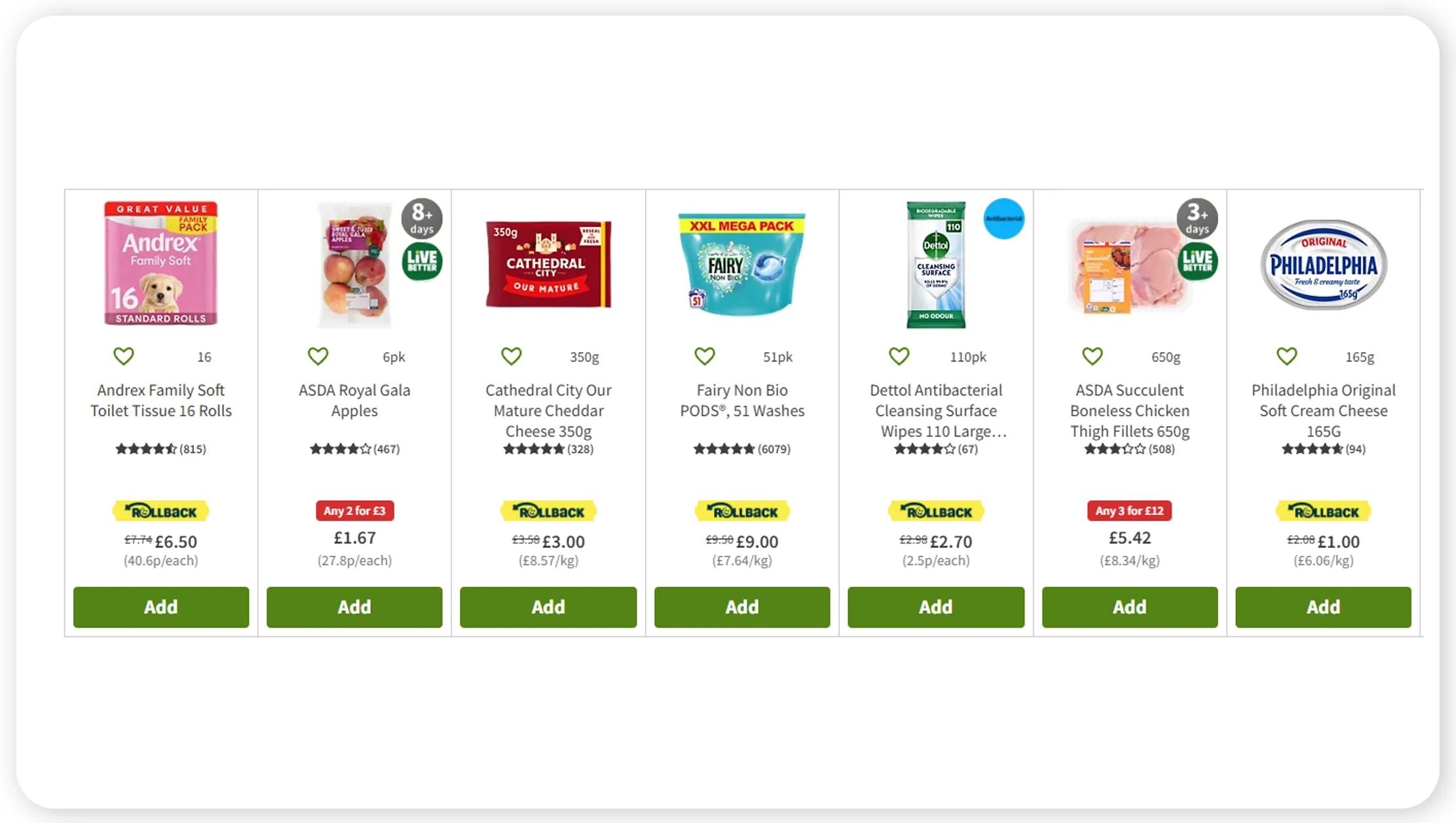Screen dimensions: 1456x823
Task: Open the Any 2 for £3 apples offer
Action: (x=354, y=511)
